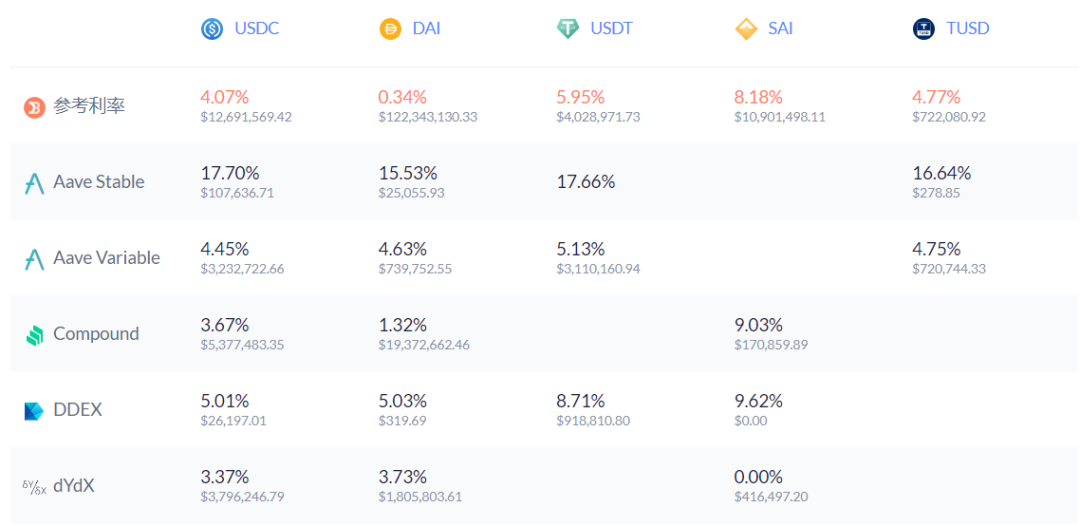1080x526 pixels.
Task: Open the SAI column header link
Action: coord(780,29)
